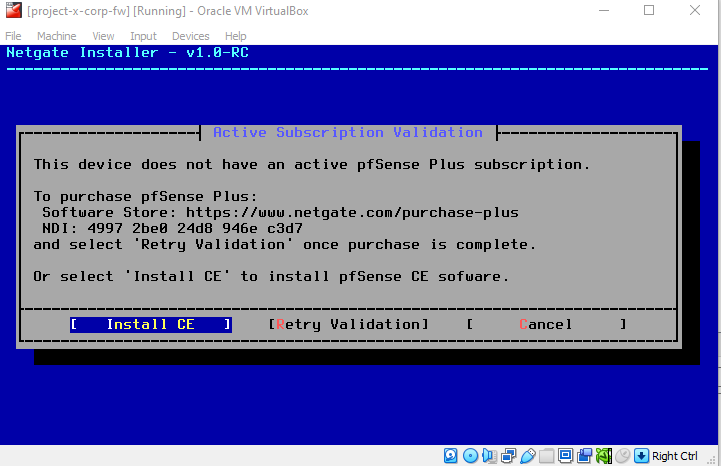Open the Input menu

click(x=143, y=36)
